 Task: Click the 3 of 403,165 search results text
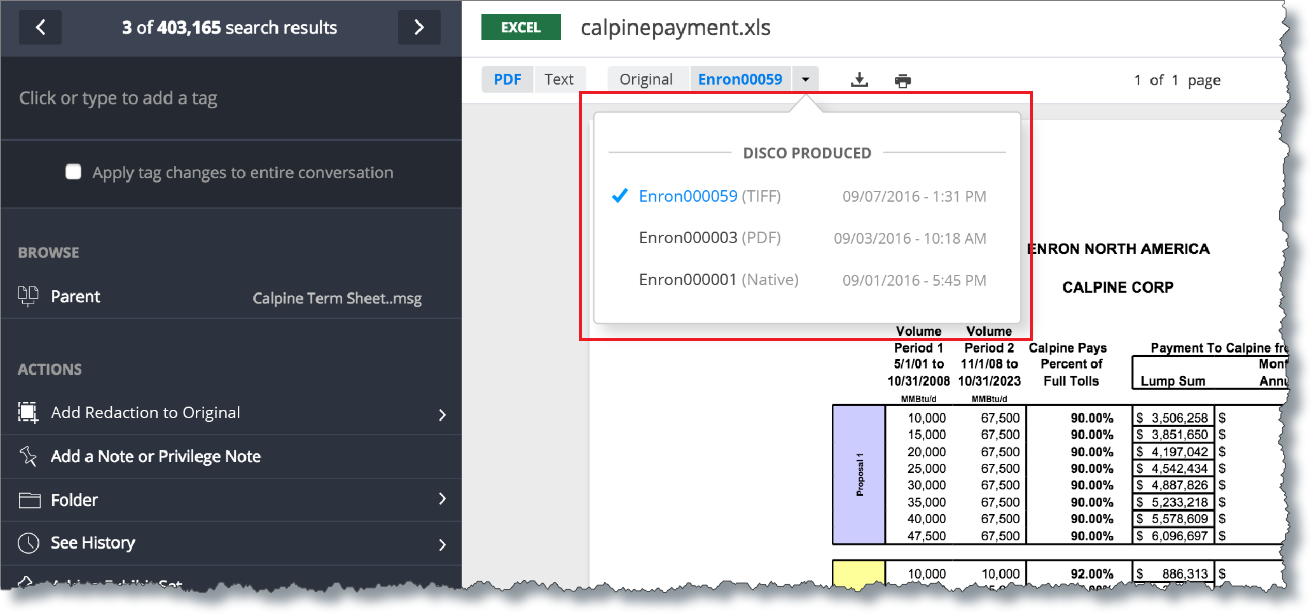230,27
